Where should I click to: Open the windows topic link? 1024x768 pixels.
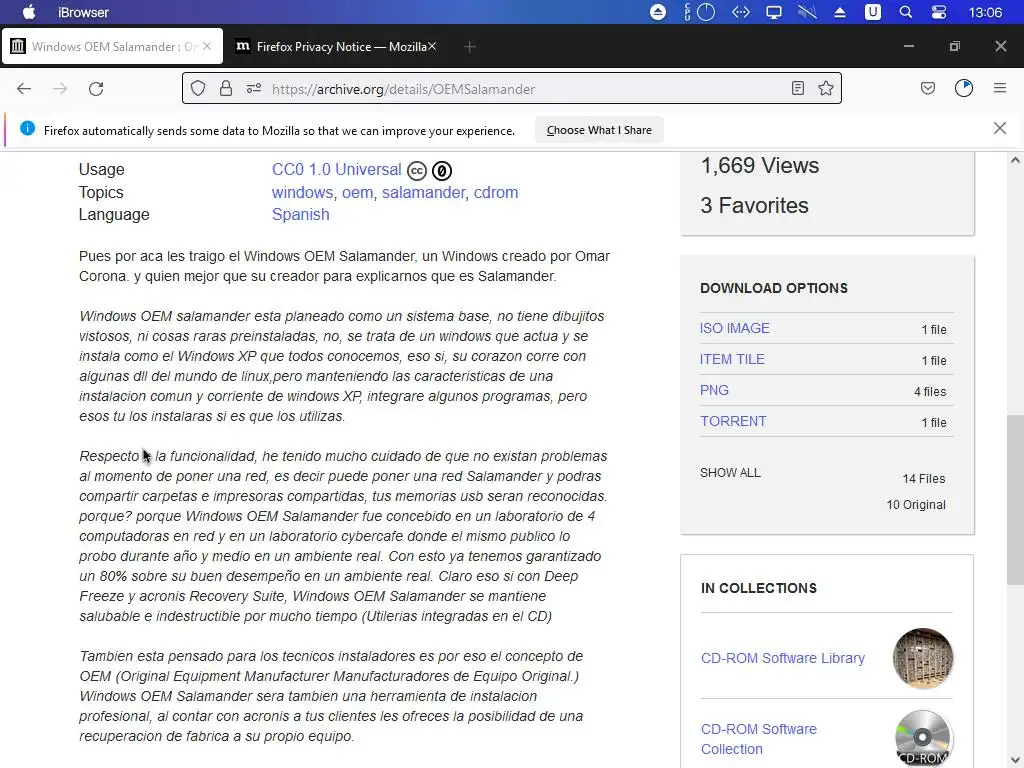tap(302, 193)
